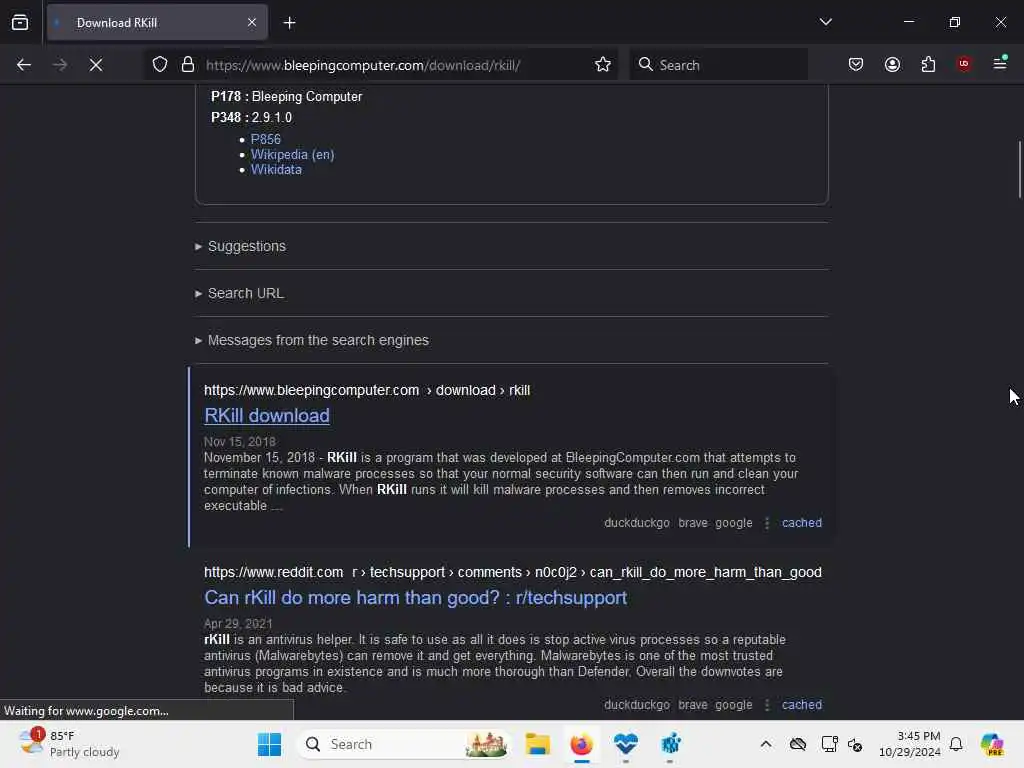Open the Wikidata link

tap(276, 169)
